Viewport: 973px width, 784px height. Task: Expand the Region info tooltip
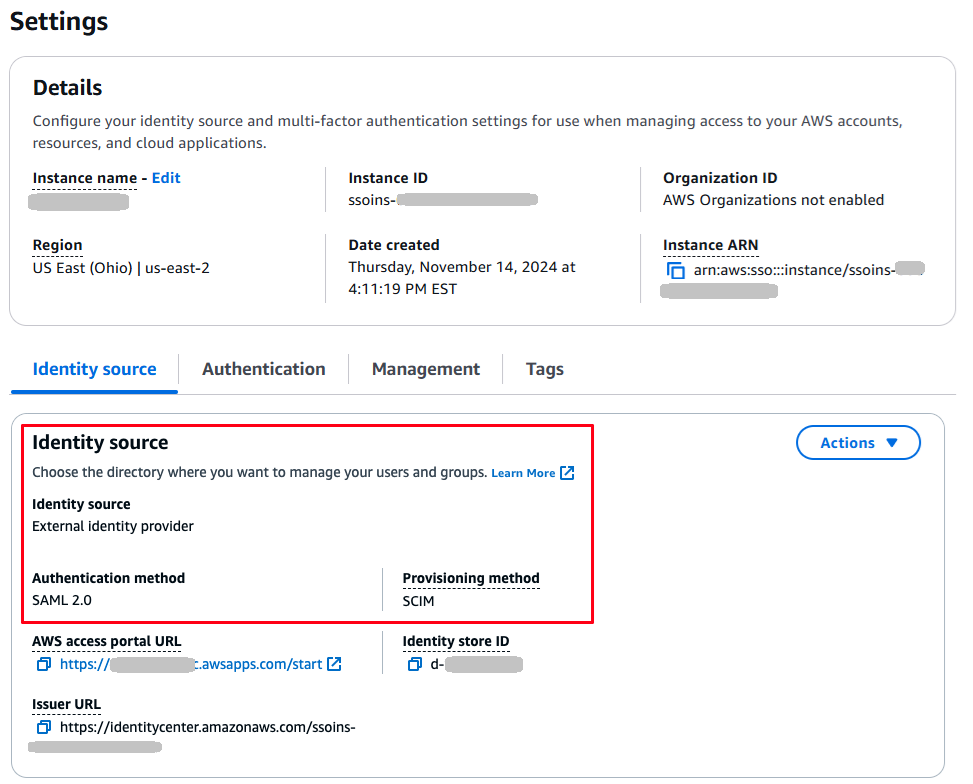pos(57,245)
